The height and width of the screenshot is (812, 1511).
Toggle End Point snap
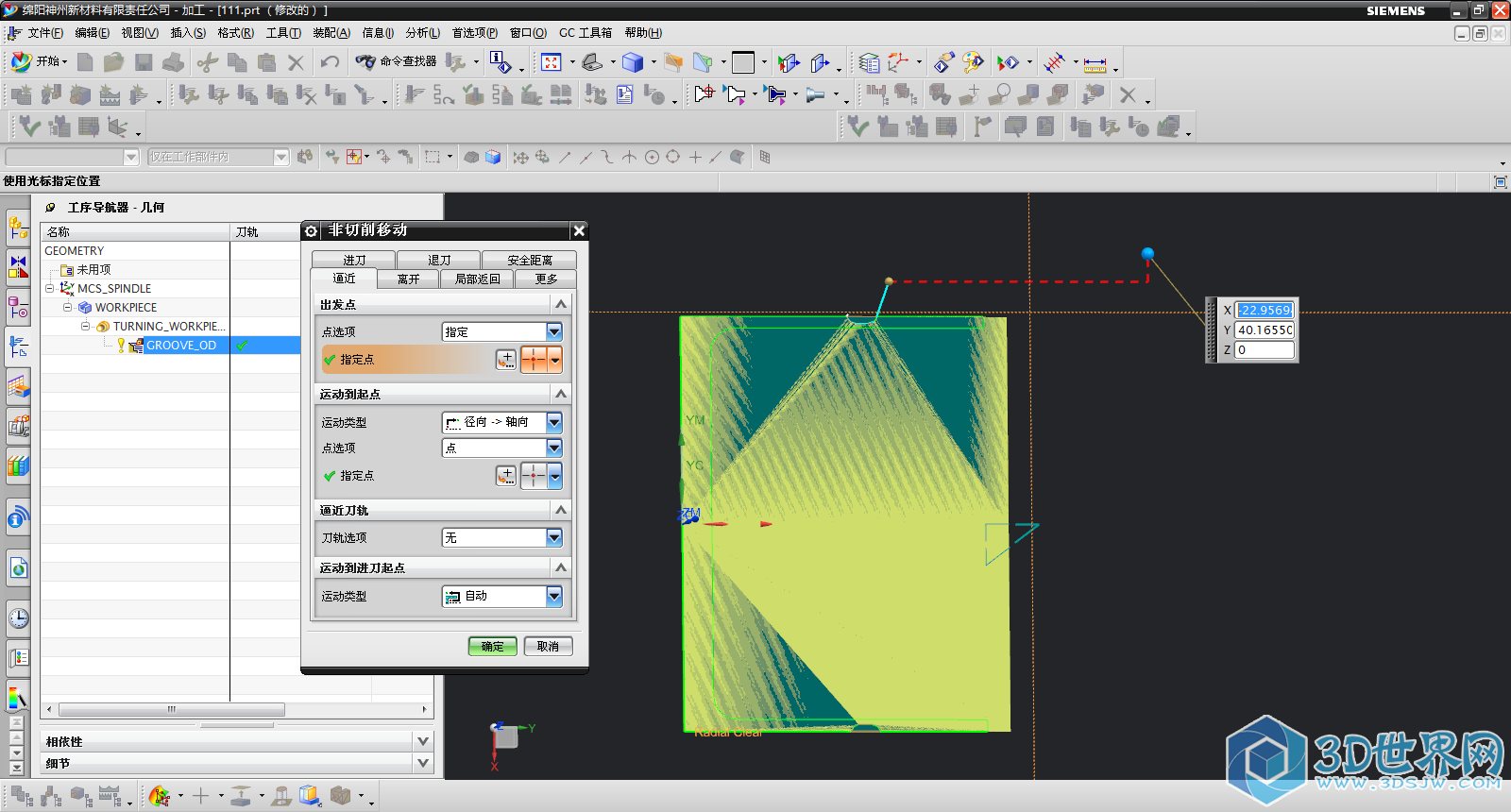564,158
